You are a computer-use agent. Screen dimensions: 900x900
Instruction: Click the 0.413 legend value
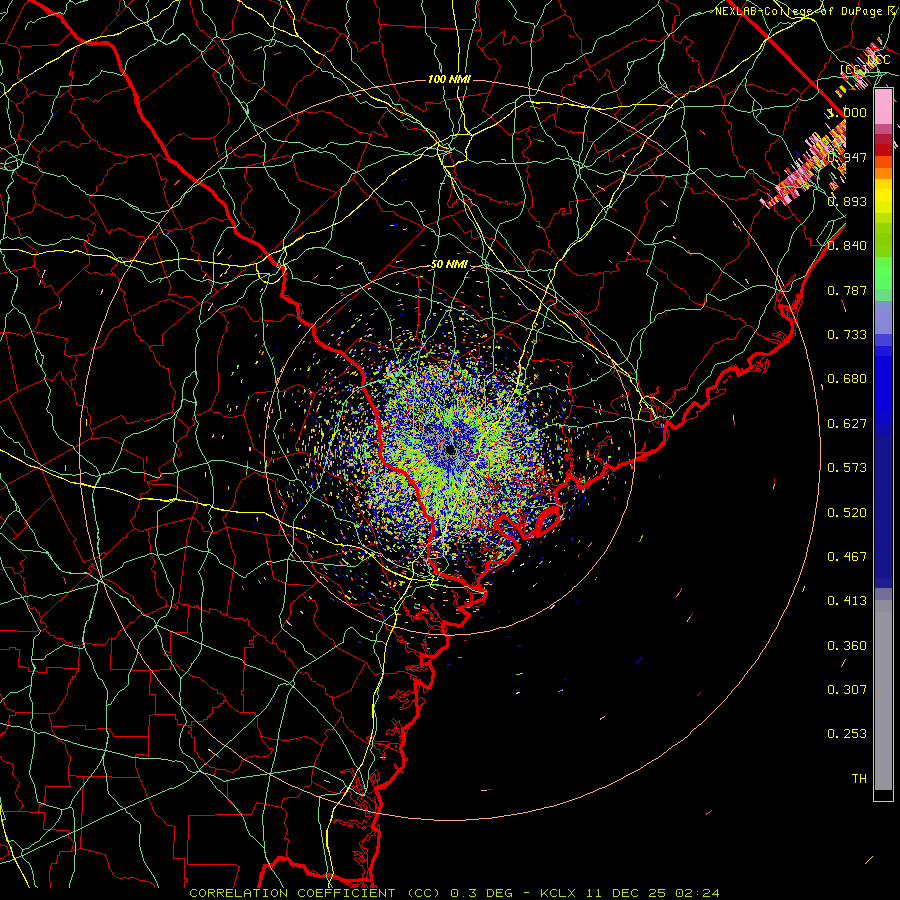pyautogui.click(x=847, y=601)
